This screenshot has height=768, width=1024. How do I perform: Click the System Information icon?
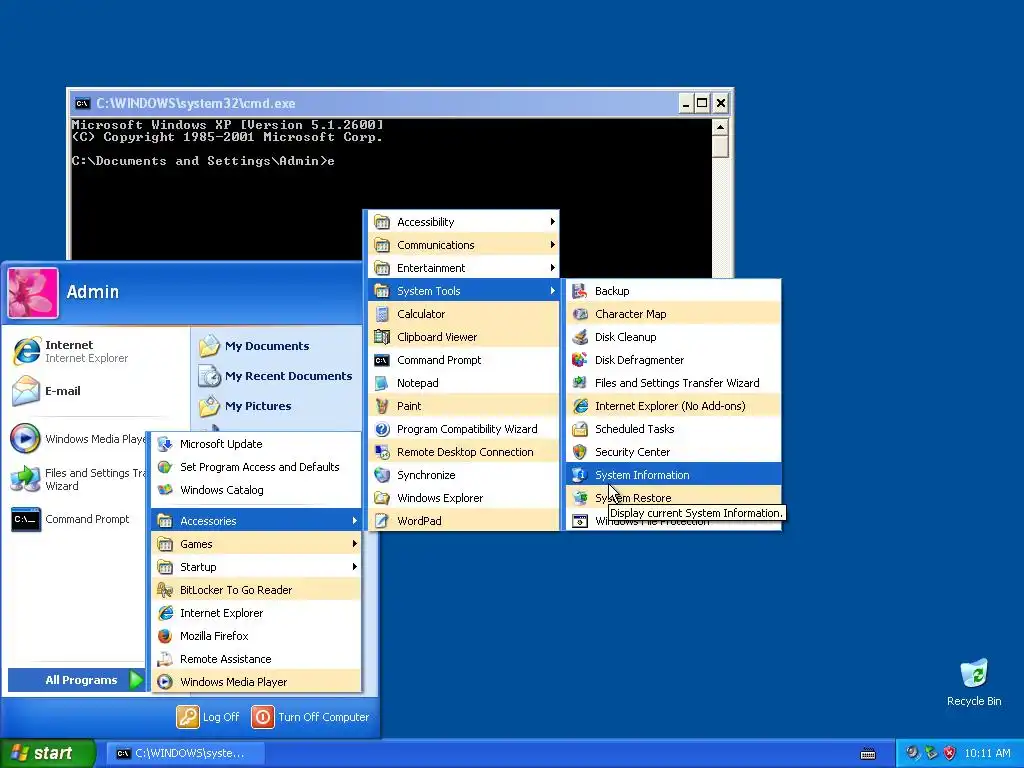pyautogui.click(x=580, y=475)
